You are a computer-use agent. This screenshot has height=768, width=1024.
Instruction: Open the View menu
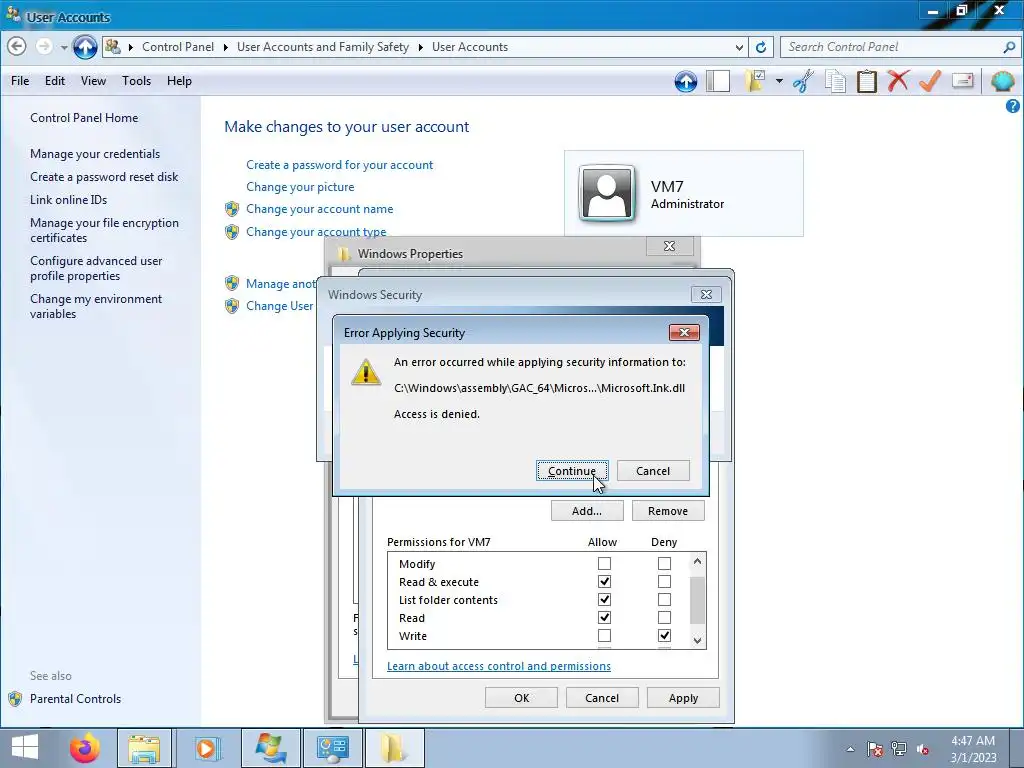click(x=93, y=80)
